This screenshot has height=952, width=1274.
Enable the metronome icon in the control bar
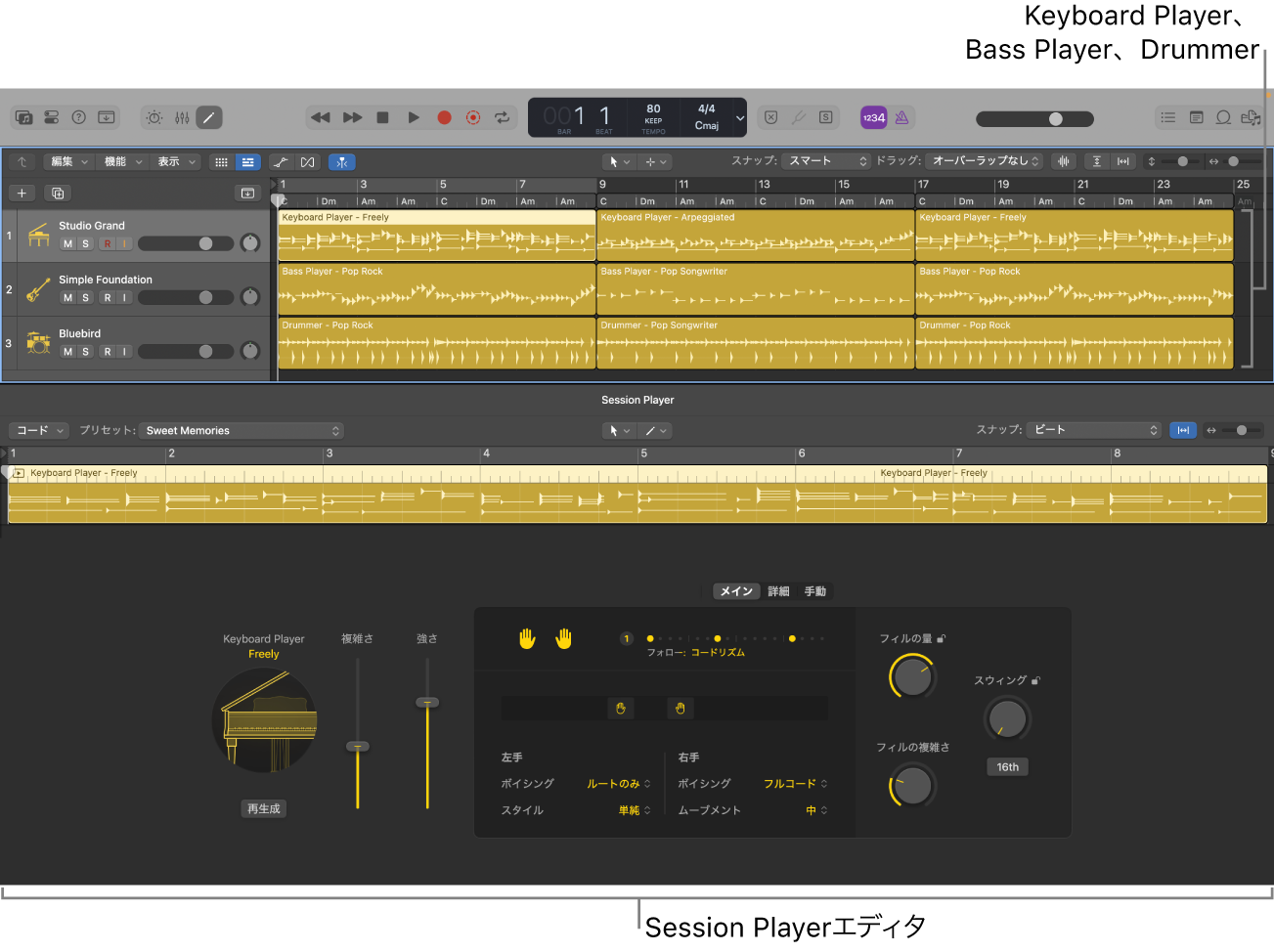[x=901, y=117]
